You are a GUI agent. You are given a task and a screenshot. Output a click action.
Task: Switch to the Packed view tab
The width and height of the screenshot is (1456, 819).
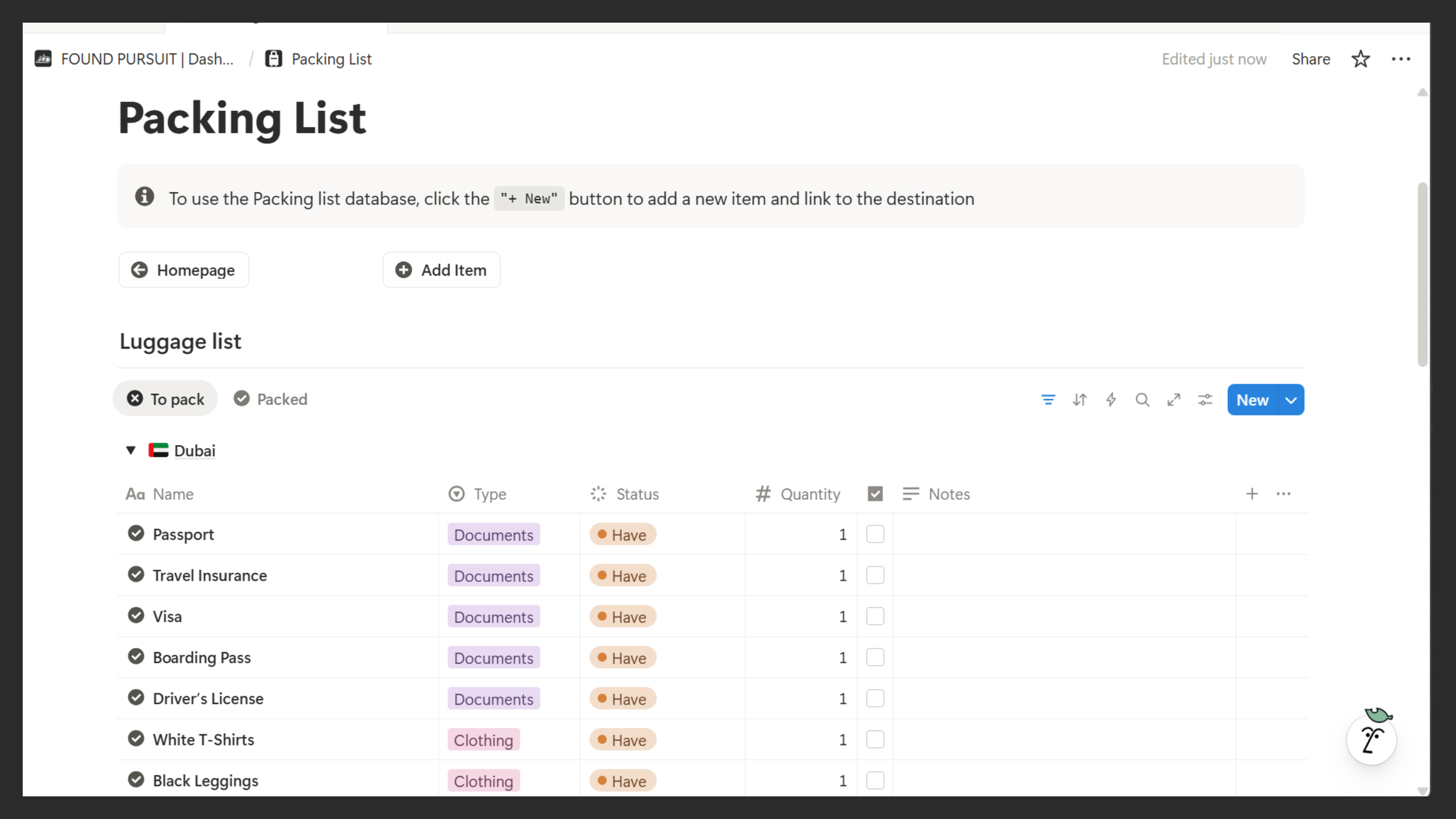(x=271, y=399)
